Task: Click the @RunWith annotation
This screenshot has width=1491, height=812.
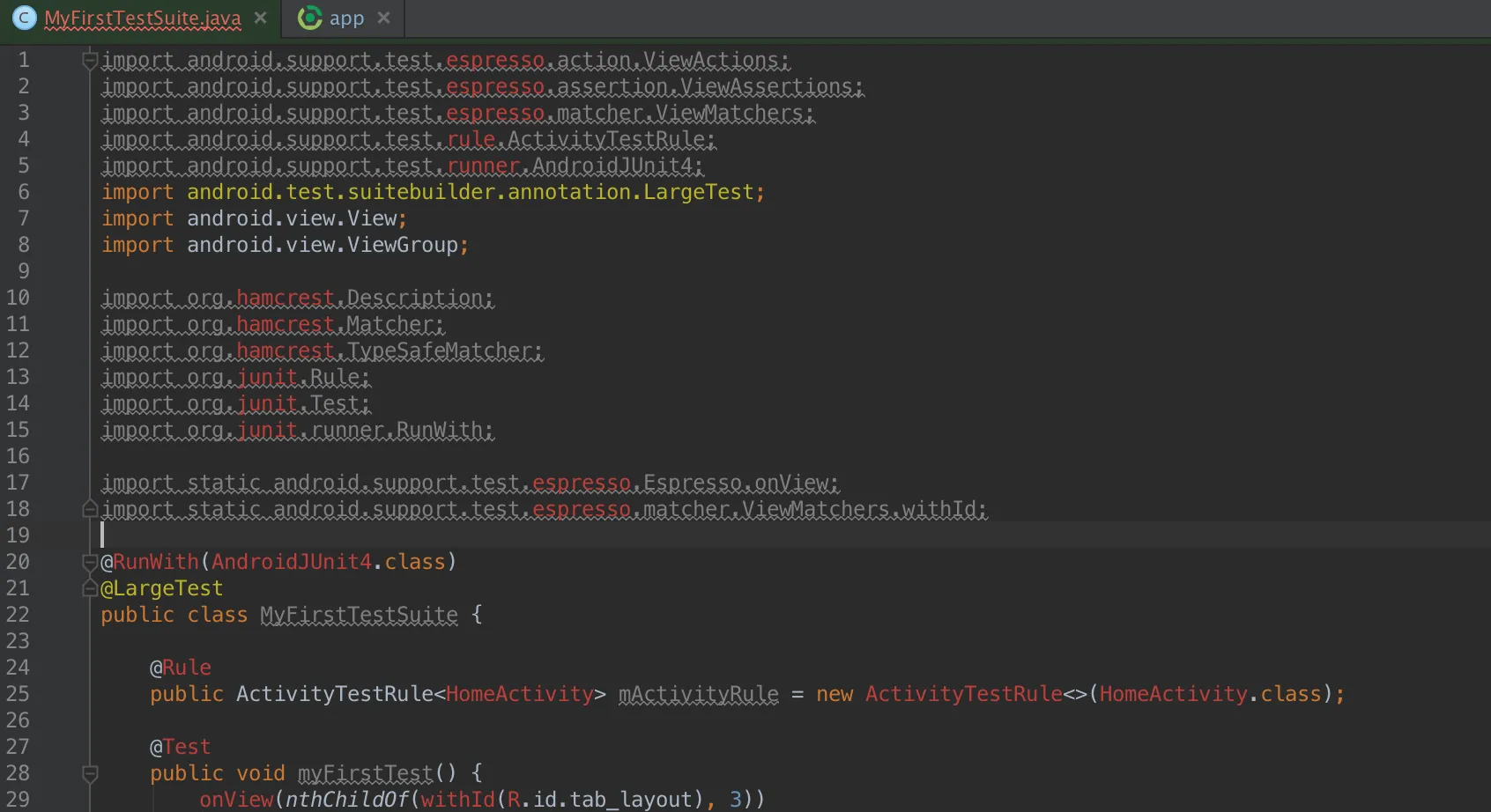Action: coord(150,562)
